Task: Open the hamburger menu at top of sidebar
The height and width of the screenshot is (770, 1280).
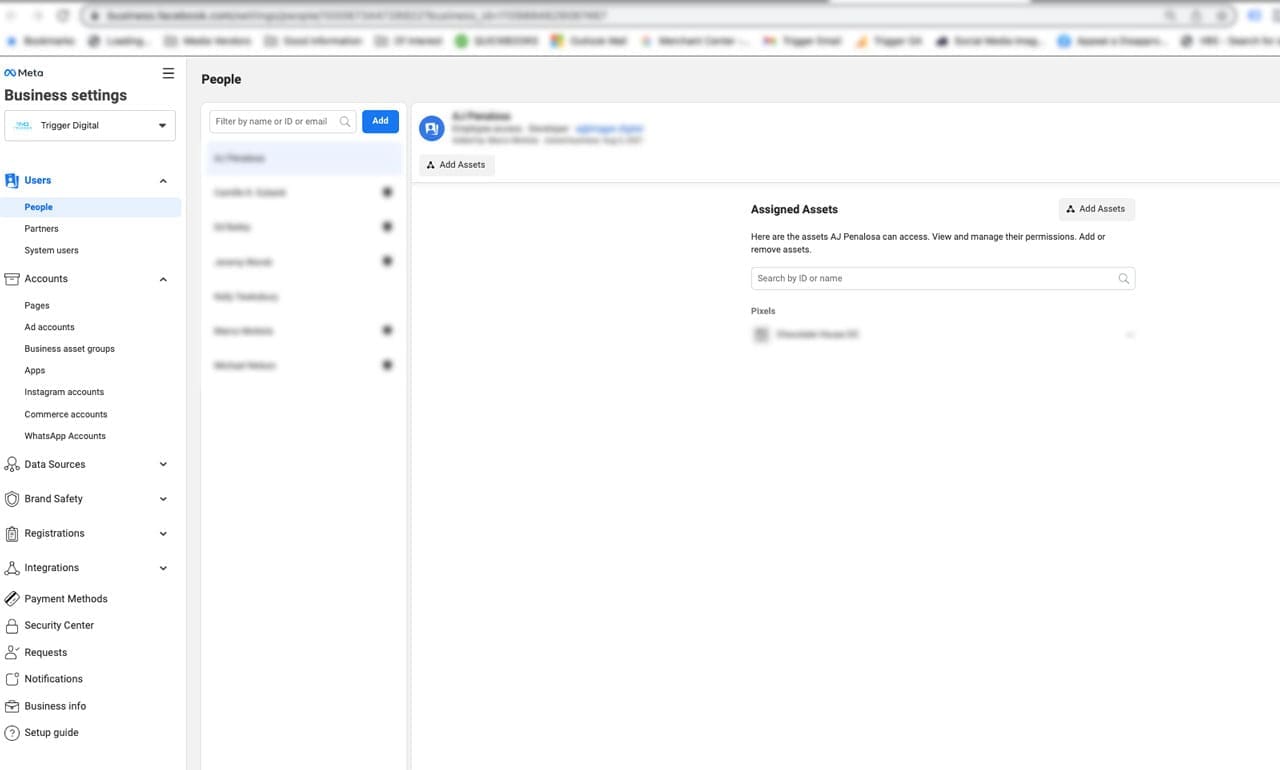Action: click(168, 72)
